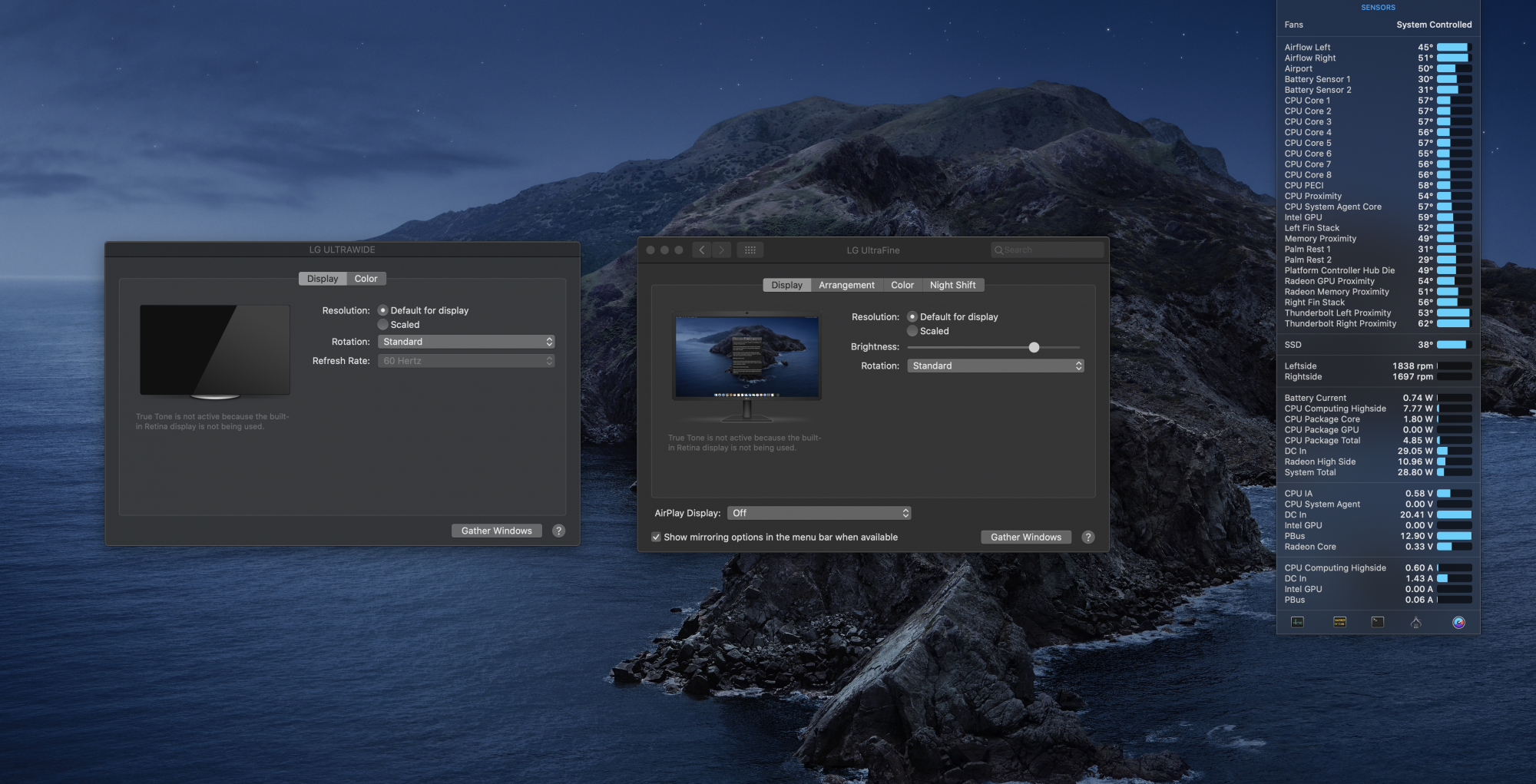The width and height of the screenshot is (1536, 784).
Task: Click Gather Windows in LG ULTRAWIDE window
Action: coord(496,531)
